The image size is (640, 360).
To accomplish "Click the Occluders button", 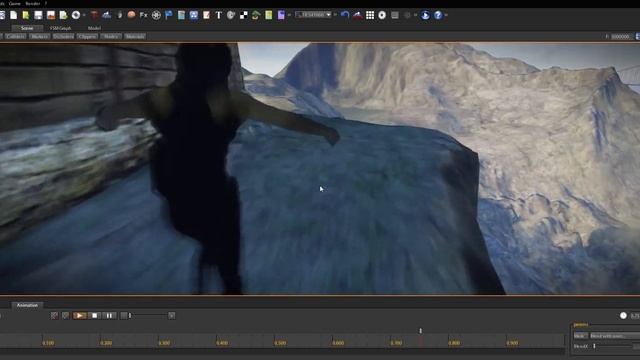I will (x=64, y=36).
